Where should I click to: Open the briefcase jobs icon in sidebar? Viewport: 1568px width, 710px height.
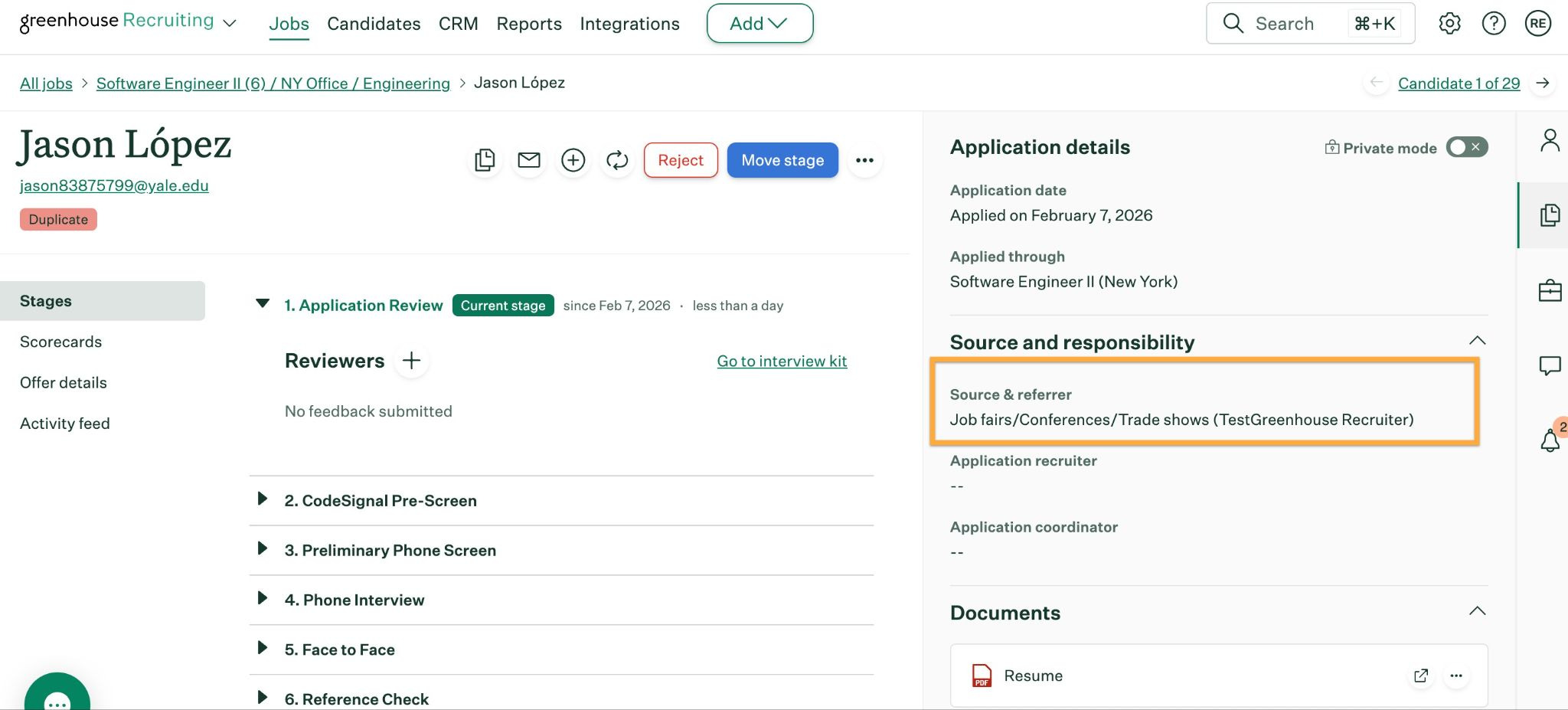[x=1550, y=290]
